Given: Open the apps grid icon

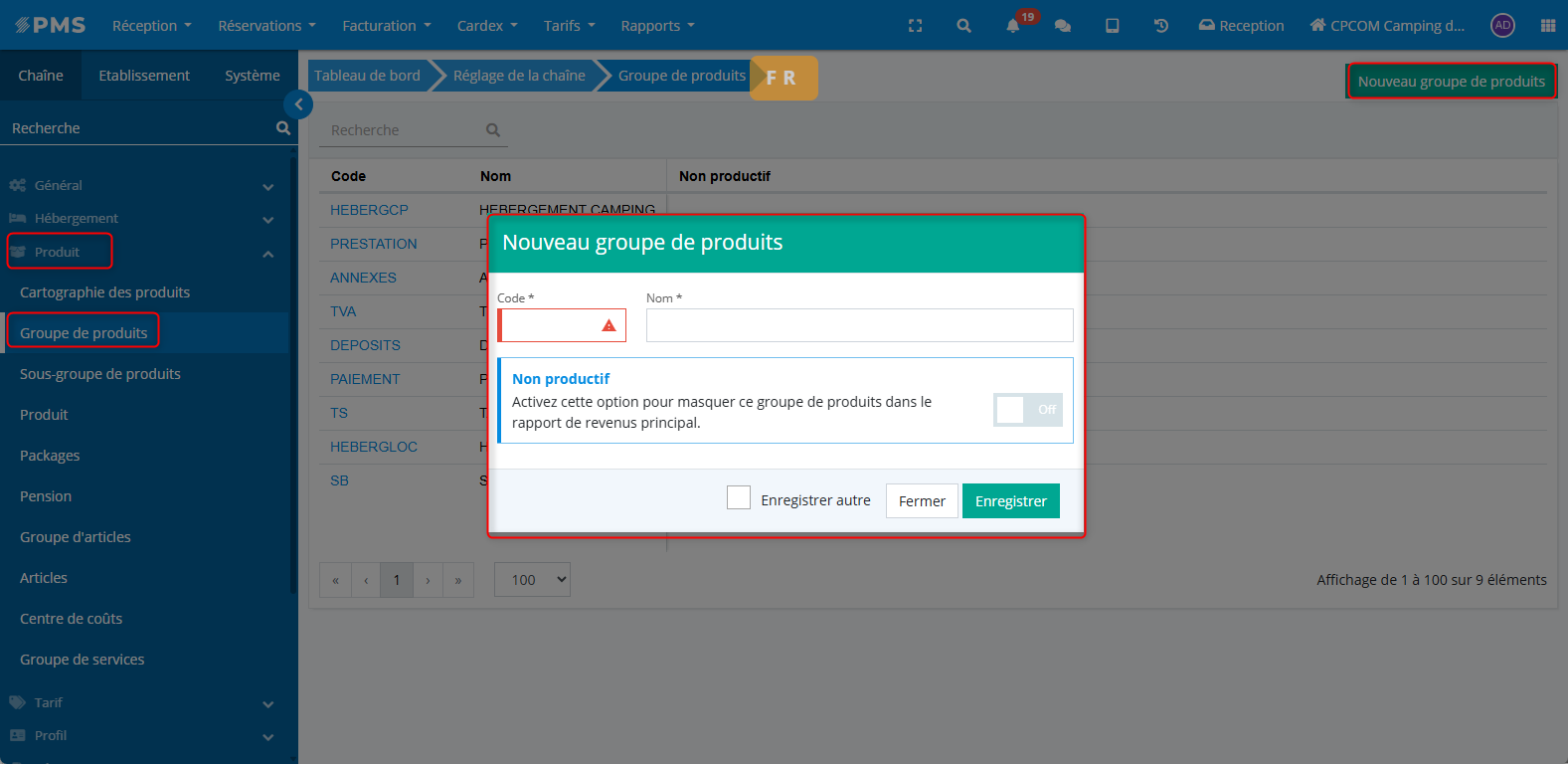Looking at the screenshot, I should coord(1547,26).
